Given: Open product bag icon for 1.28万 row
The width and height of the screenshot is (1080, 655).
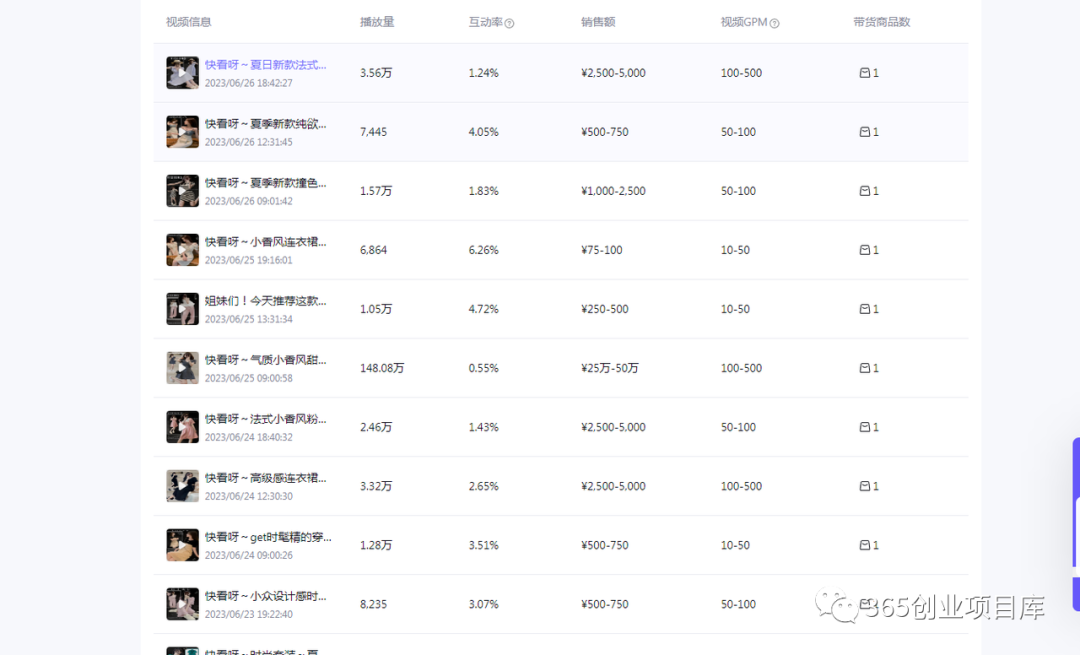Looking at the screenshot, I should click(x=864, y=545).
